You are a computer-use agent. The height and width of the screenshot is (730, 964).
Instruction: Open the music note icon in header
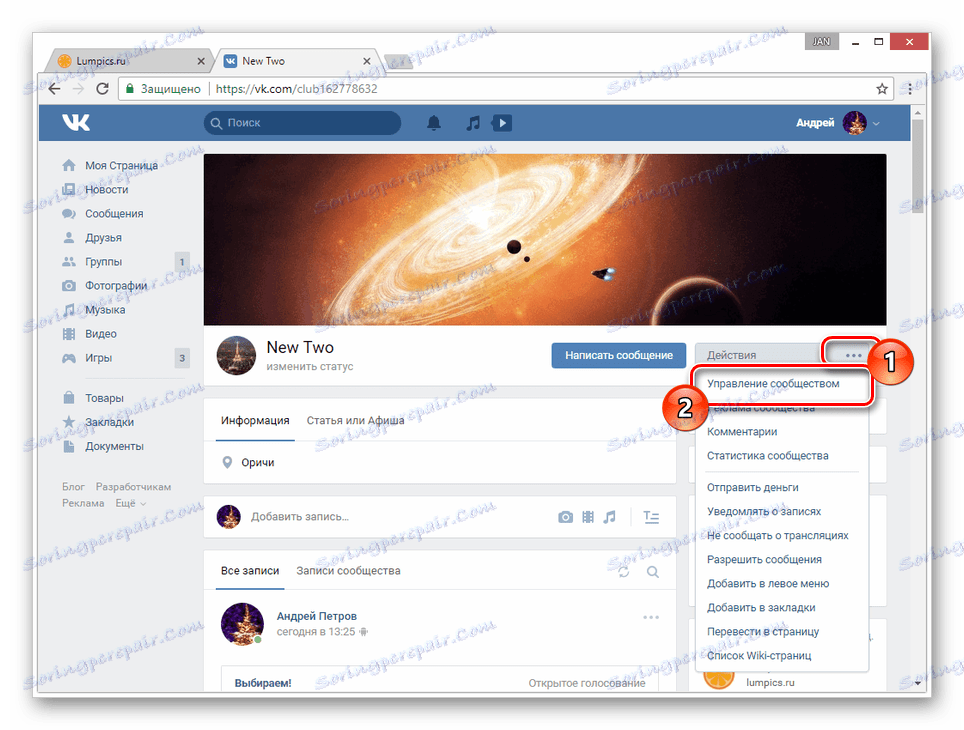(x=473, y=123)
